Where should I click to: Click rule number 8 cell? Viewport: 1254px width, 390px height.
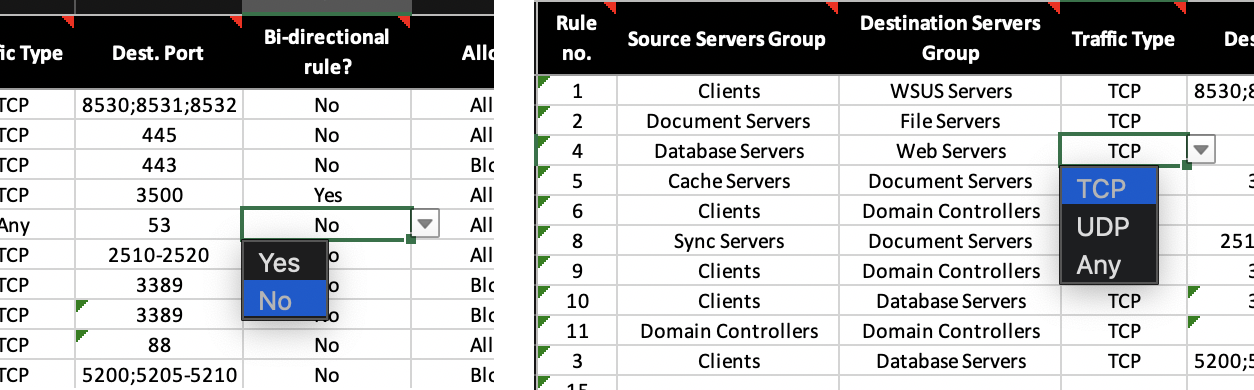click(577, 241)
